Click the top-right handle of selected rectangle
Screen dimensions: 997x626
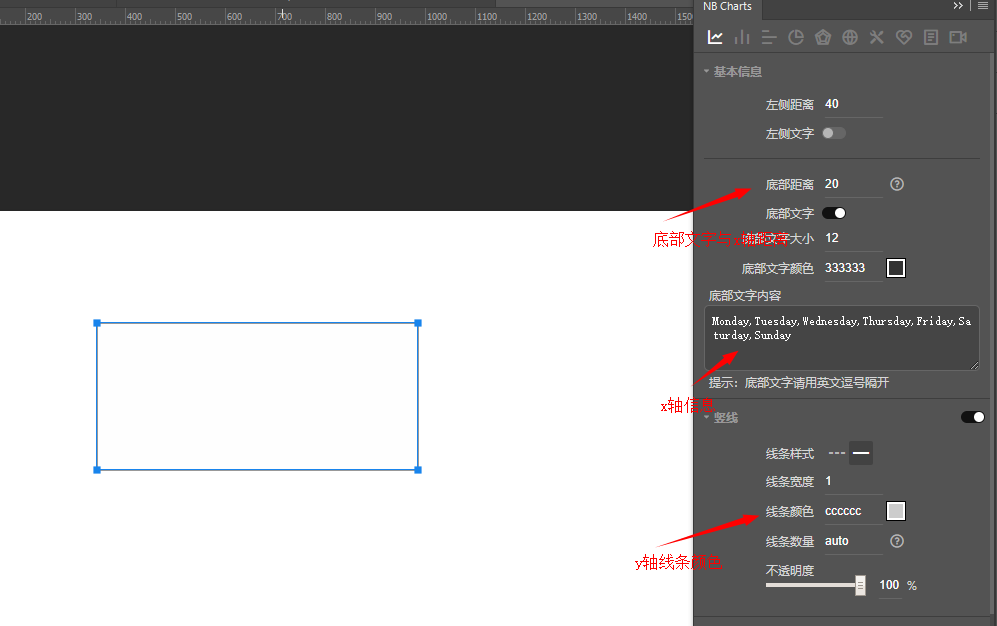coord(418,323)
